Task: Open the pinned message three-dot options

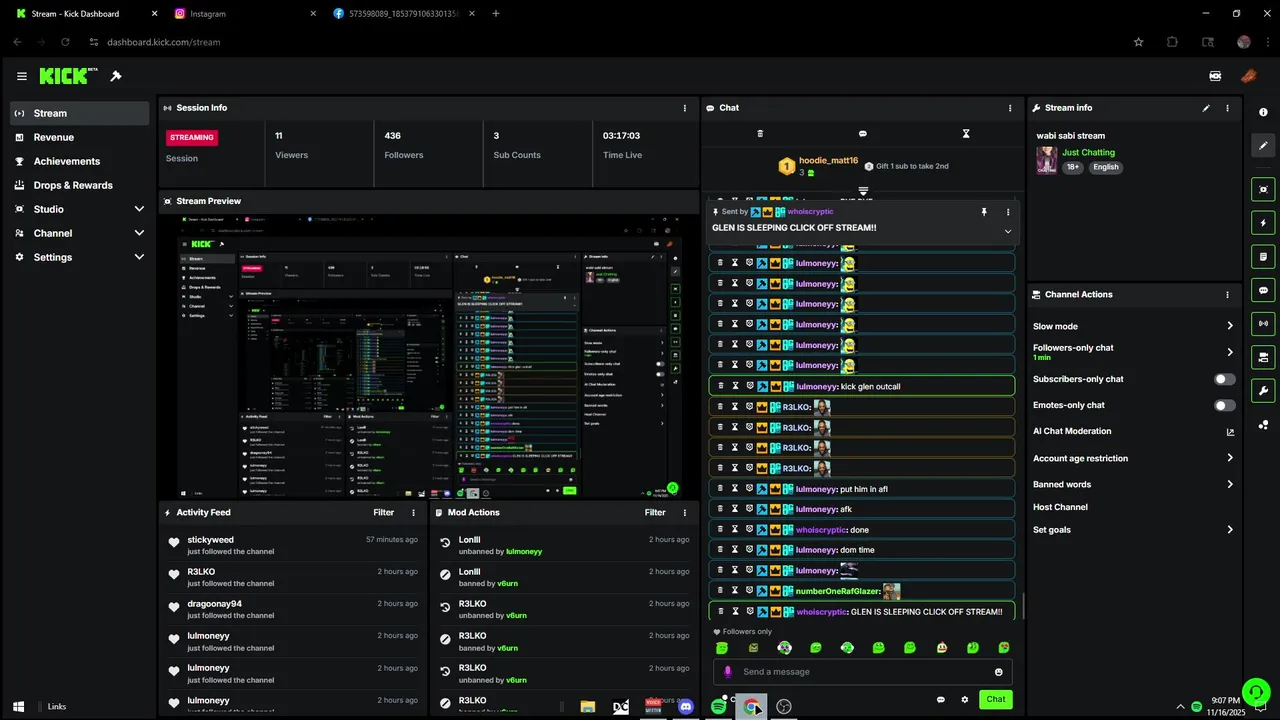Action: pyautogui.click(x=1008, y=212)
